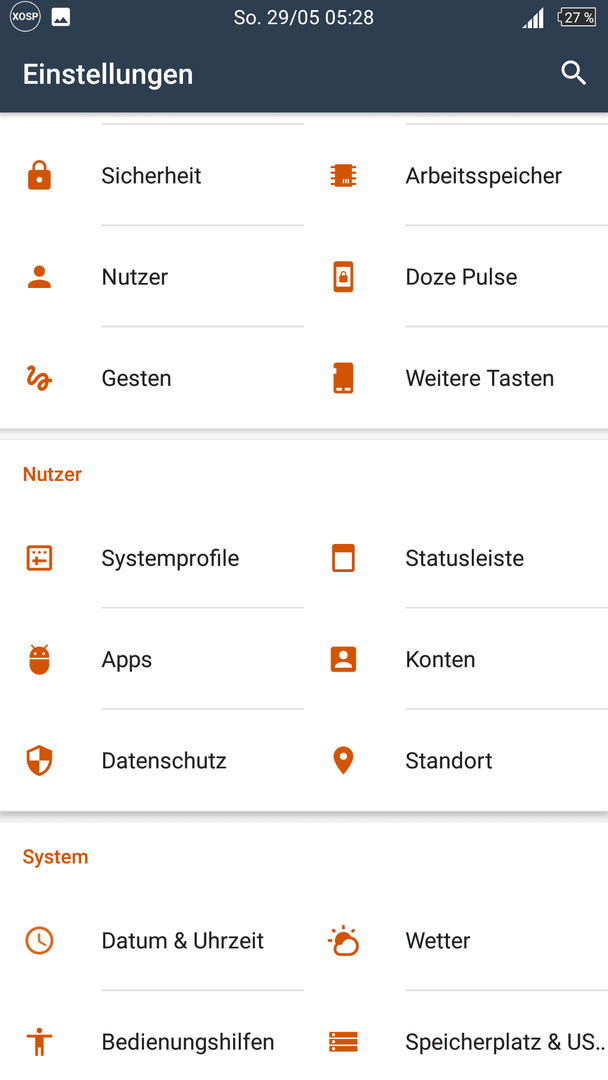Tap the XOSP status bar icon
The height and width of the screenshot is (1080, 608).
tap(25, 17)
